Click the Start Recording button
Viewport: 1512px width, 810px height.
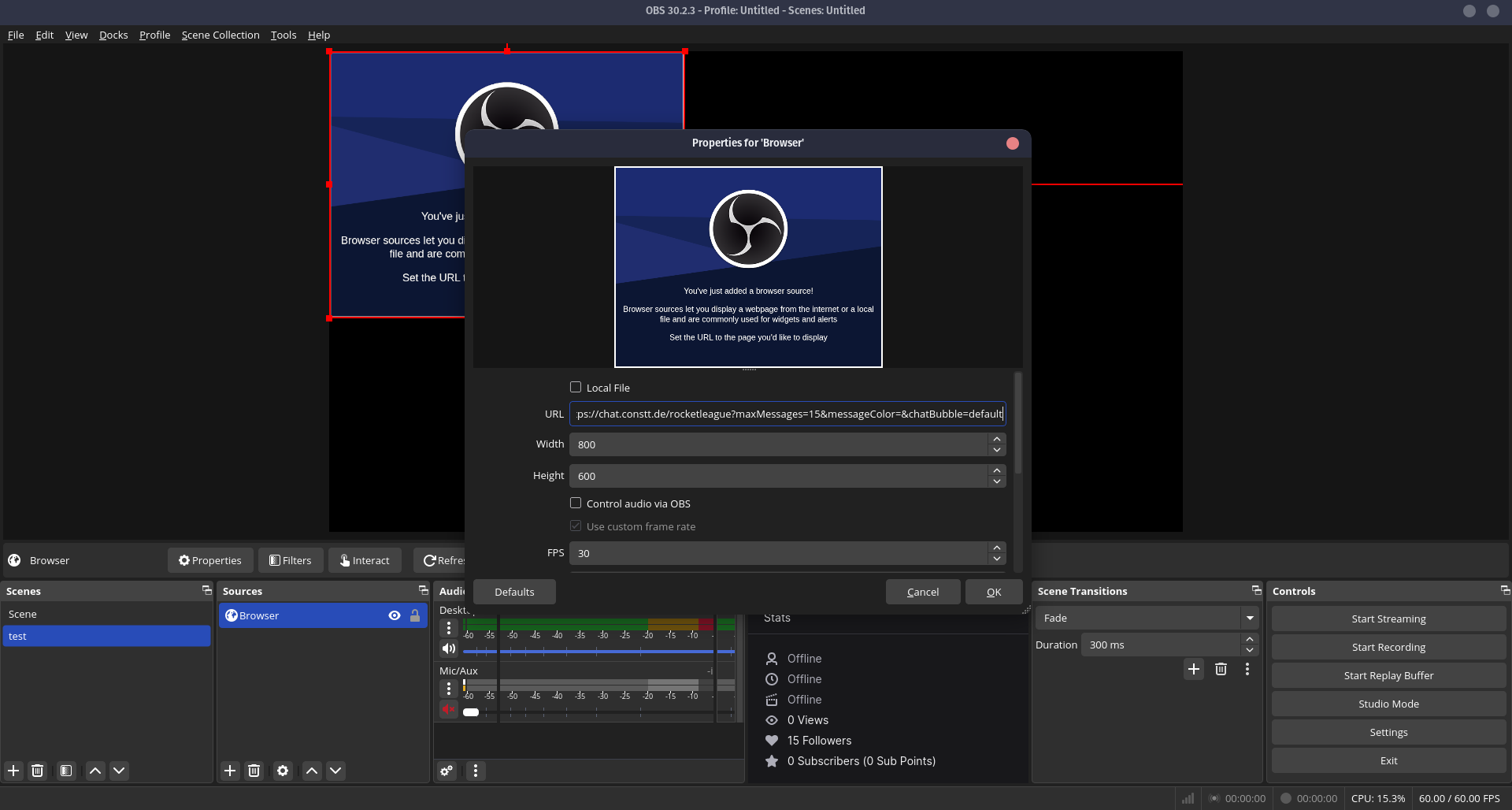(1388, 647)
